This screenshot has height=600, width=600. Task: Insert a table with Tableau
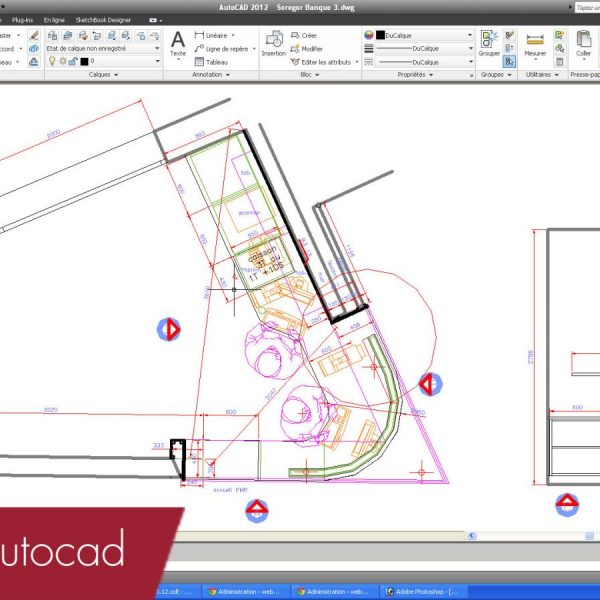point(215,61)
